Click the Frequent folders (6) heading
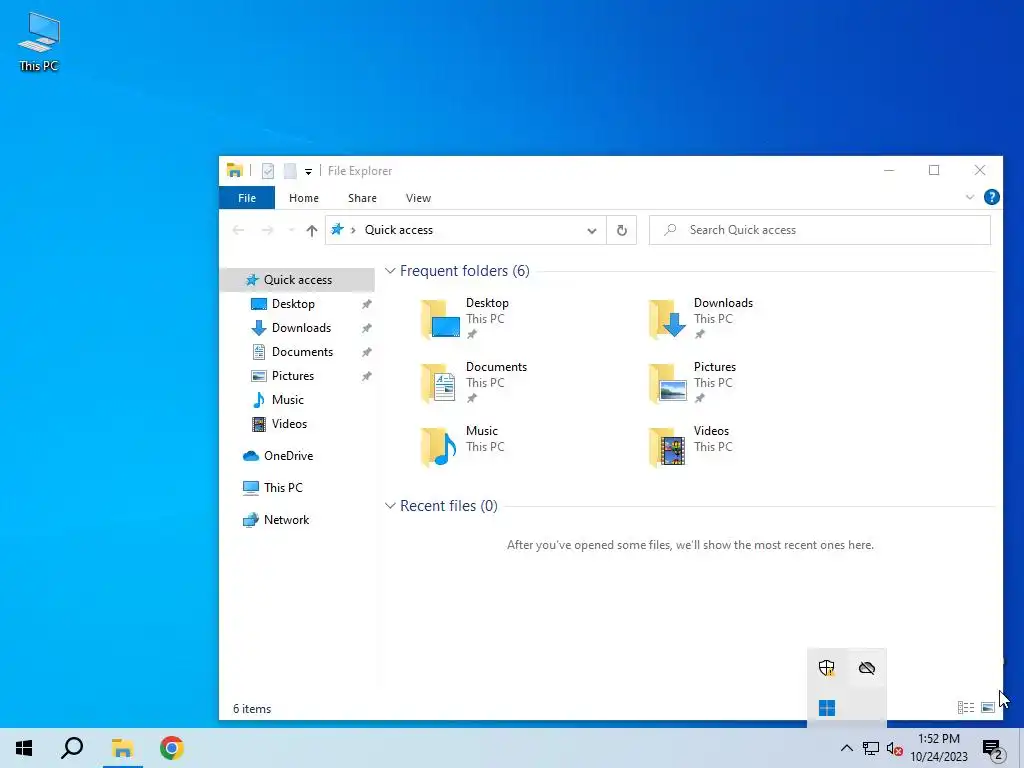The width and height of the screenshot is (1024, 768). [465, 270]
